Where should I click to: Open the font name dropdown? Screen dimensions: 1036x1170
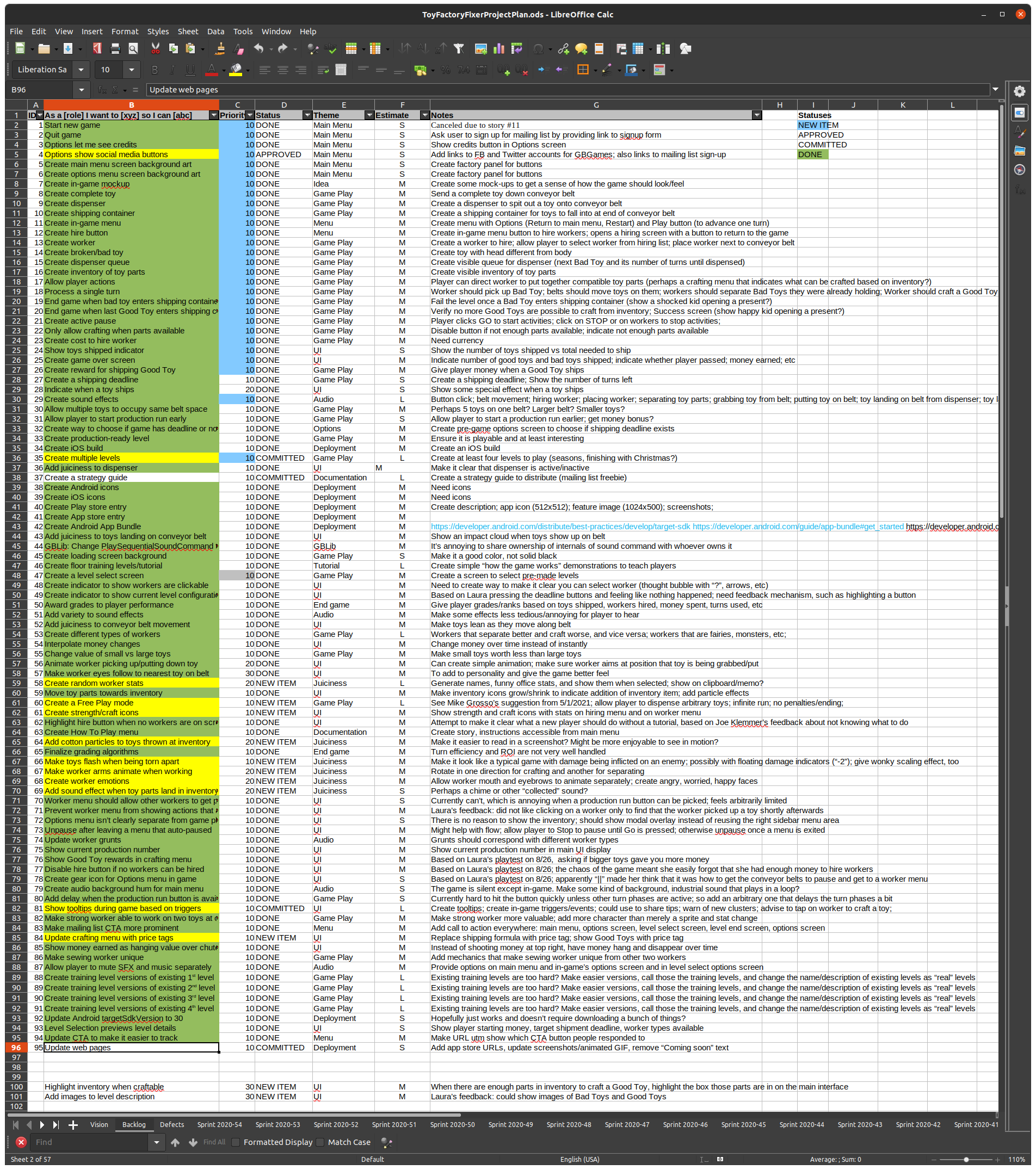pyautogui.click(x=81, y=70)
